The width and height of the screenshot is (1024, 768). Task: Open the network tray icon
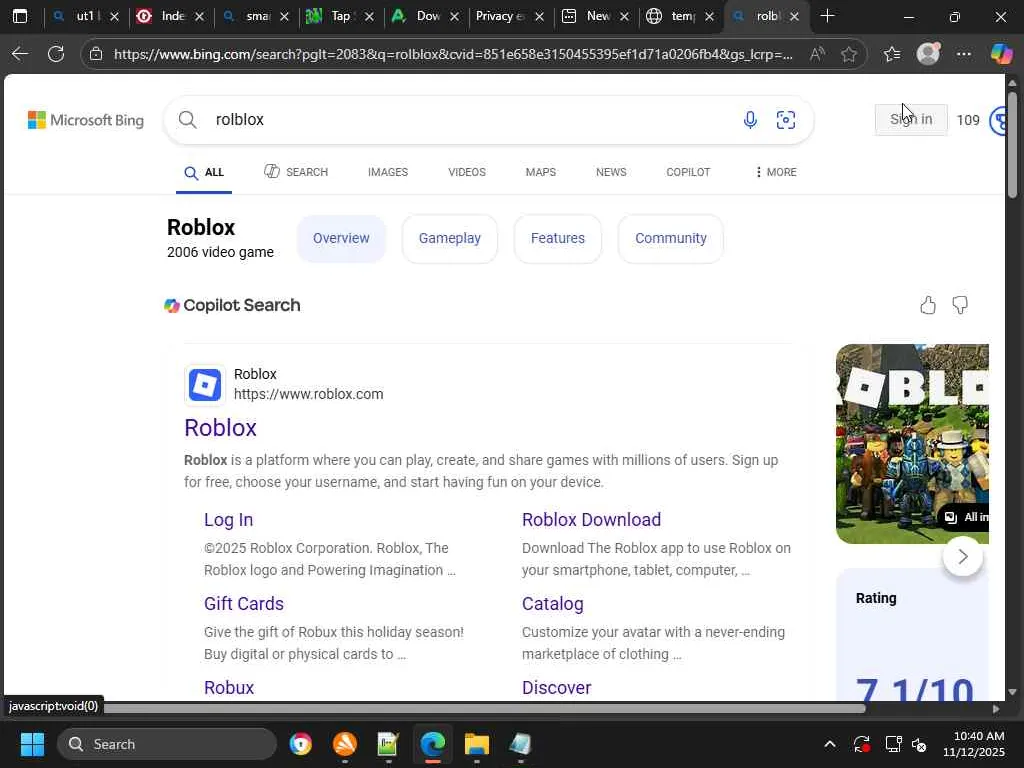click(893, 744)
